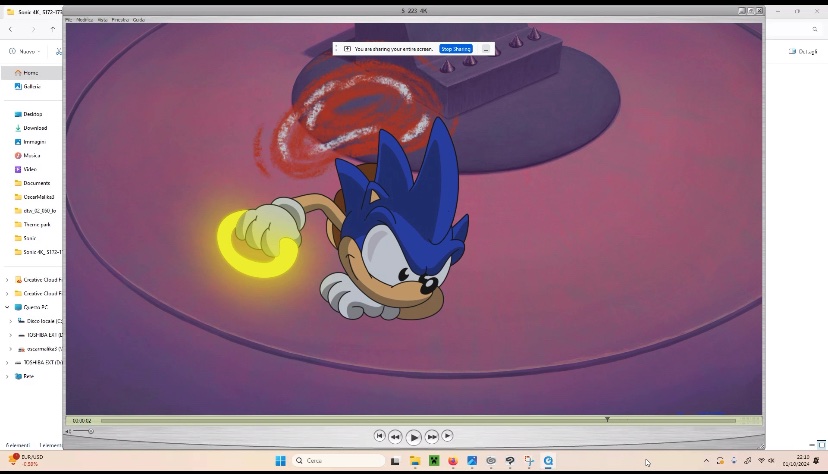The width and height of the screenshot is (828, 474).
Task: Show hidden system tray icons
Action: pyautogui.click(x=706, y=461)
